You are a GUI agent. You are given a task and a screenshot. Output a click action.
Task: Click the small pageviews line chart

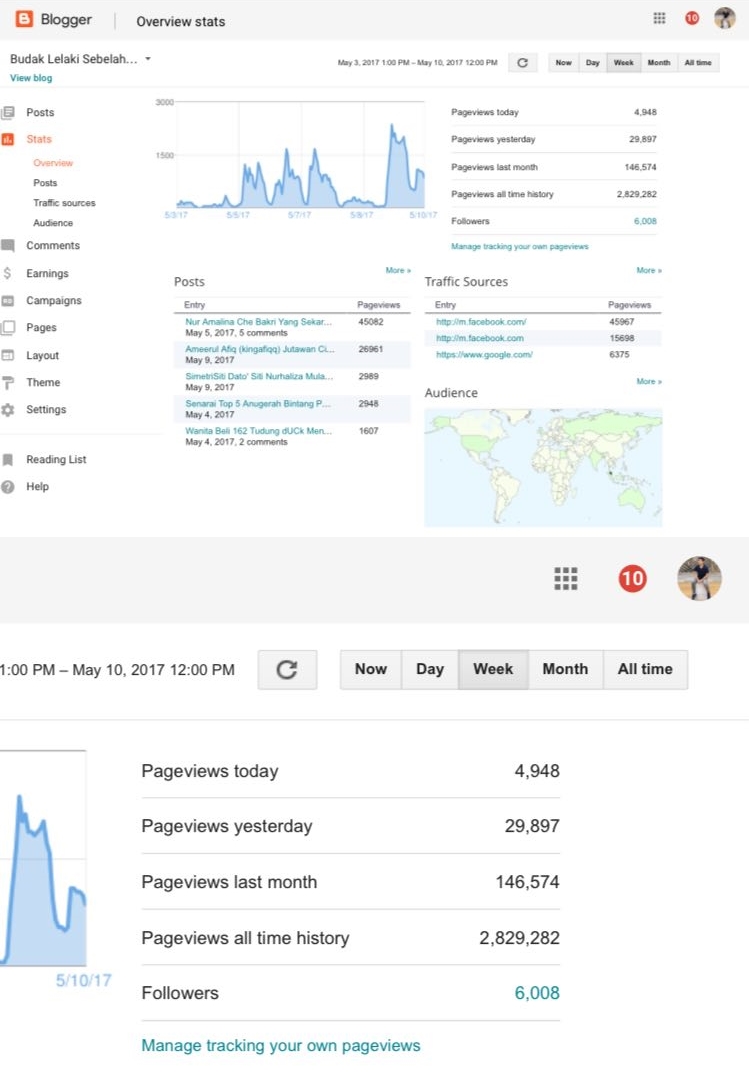[300, 155]
